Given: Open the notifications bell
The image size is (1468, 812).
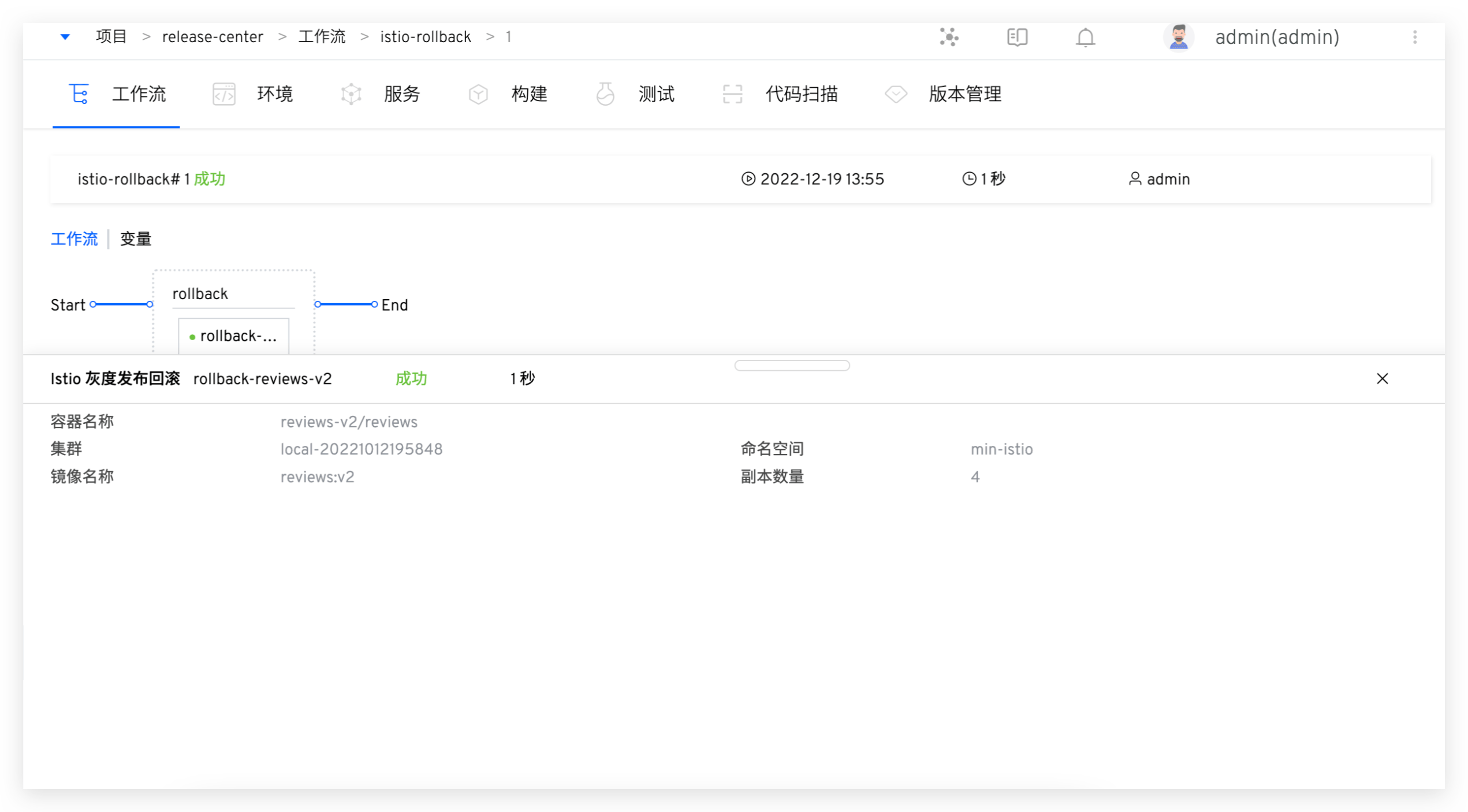Looking at the screenshot, I should click(x=1085, y=38).
